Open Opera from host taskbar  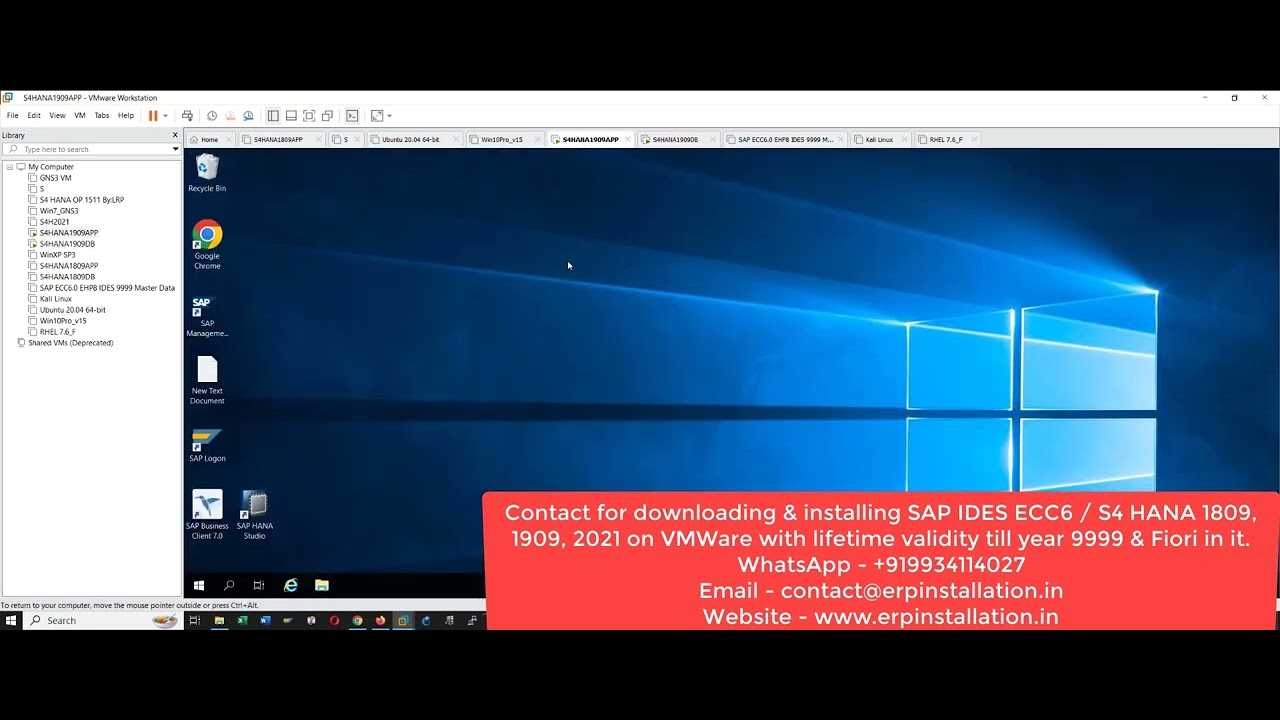pyautogui.click(x=334, y=621)
